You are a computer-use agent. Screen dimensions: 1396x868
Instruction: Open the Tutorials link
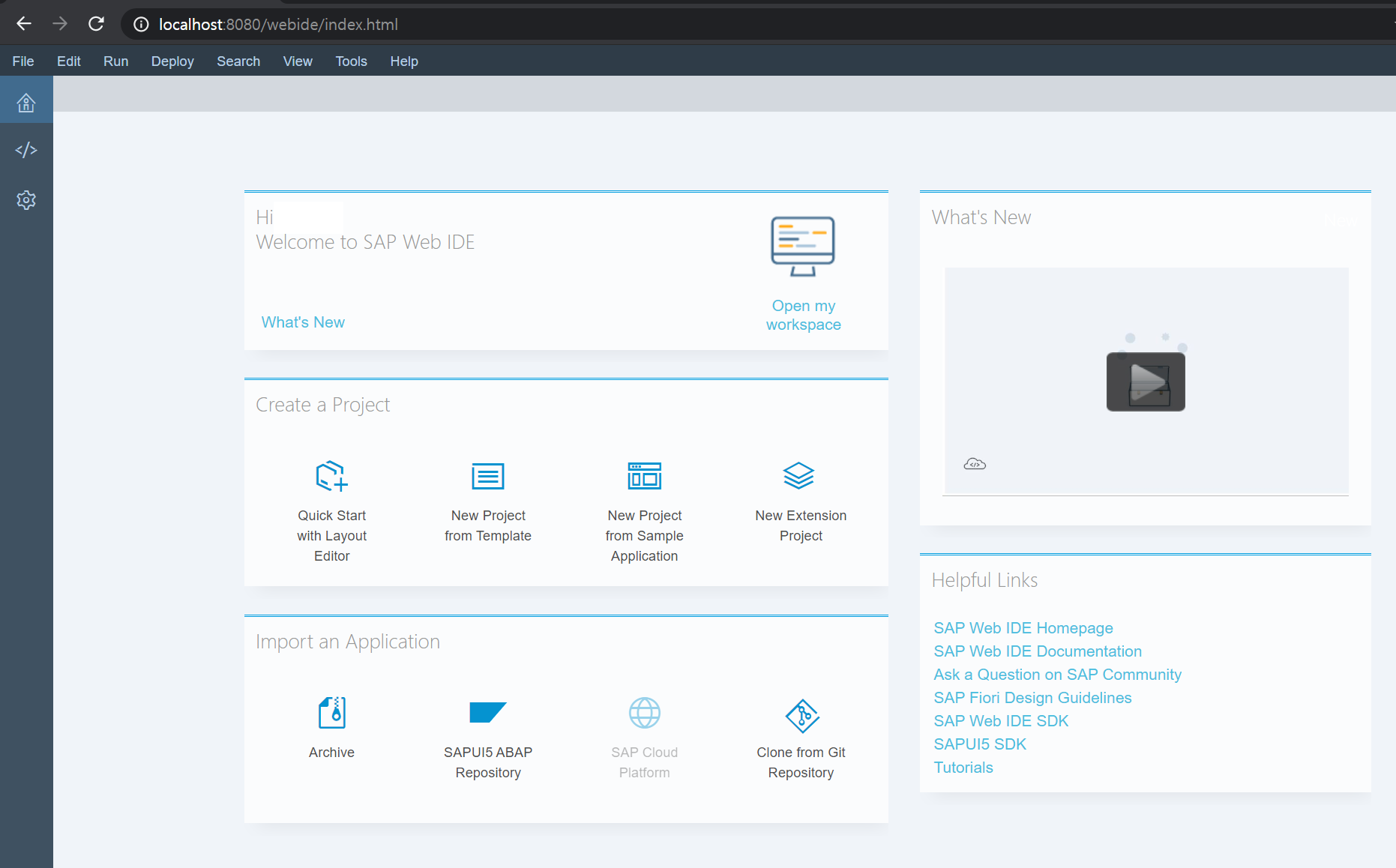[963, 768]
